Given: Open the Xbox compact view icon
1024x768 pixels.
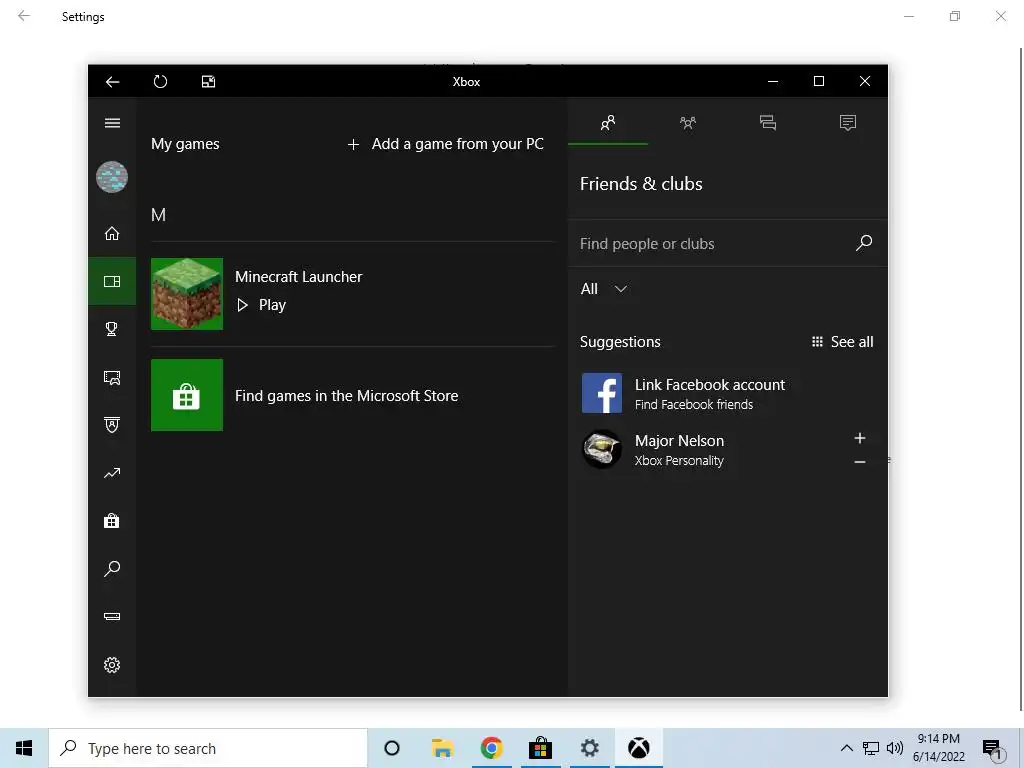Looking at the screenshot, I should coord(208,82).
